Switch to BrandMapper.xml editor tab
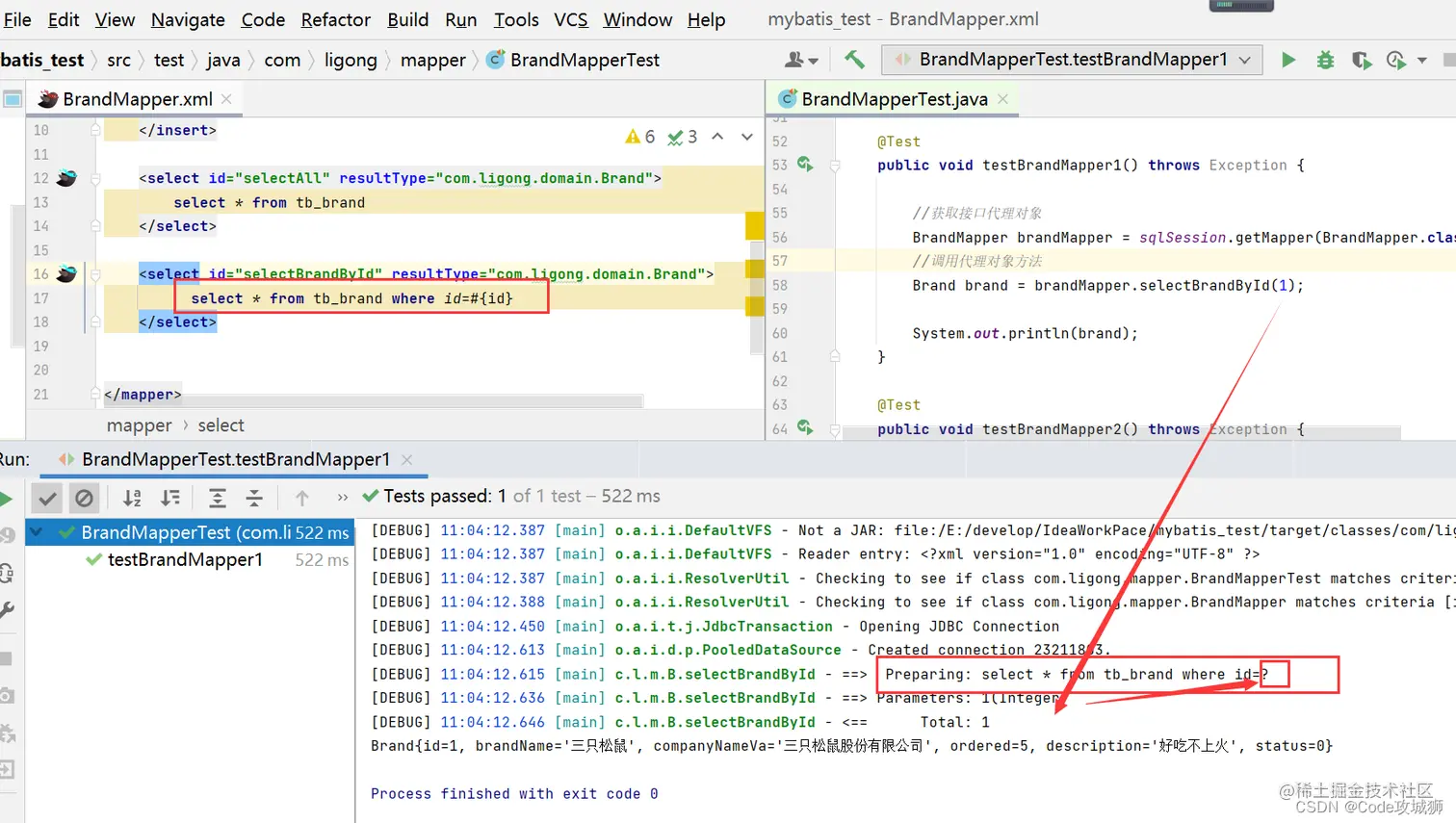1456x823 pixels. point(137,99)
